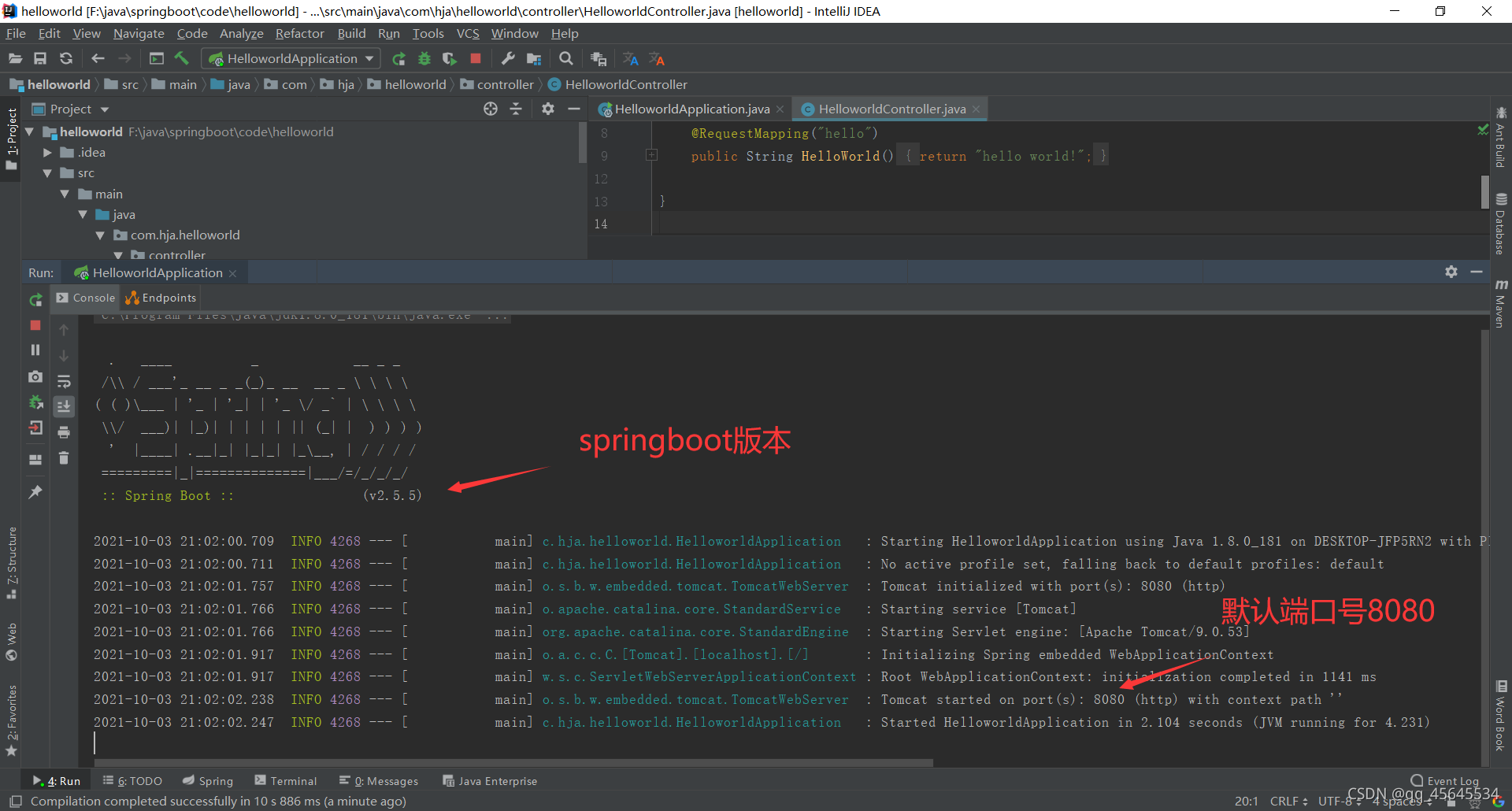Collapse the src folder

pos(47,173)
